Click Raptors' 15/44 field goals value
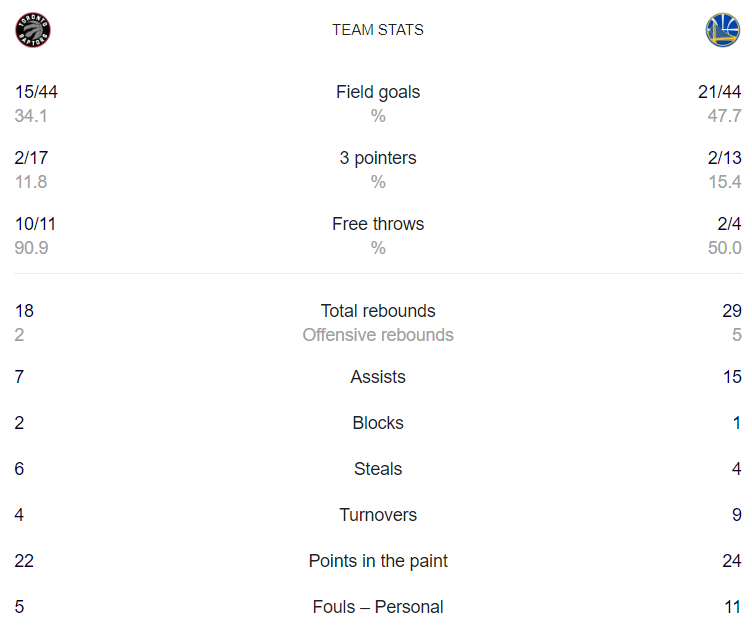 tap(36, 92)
